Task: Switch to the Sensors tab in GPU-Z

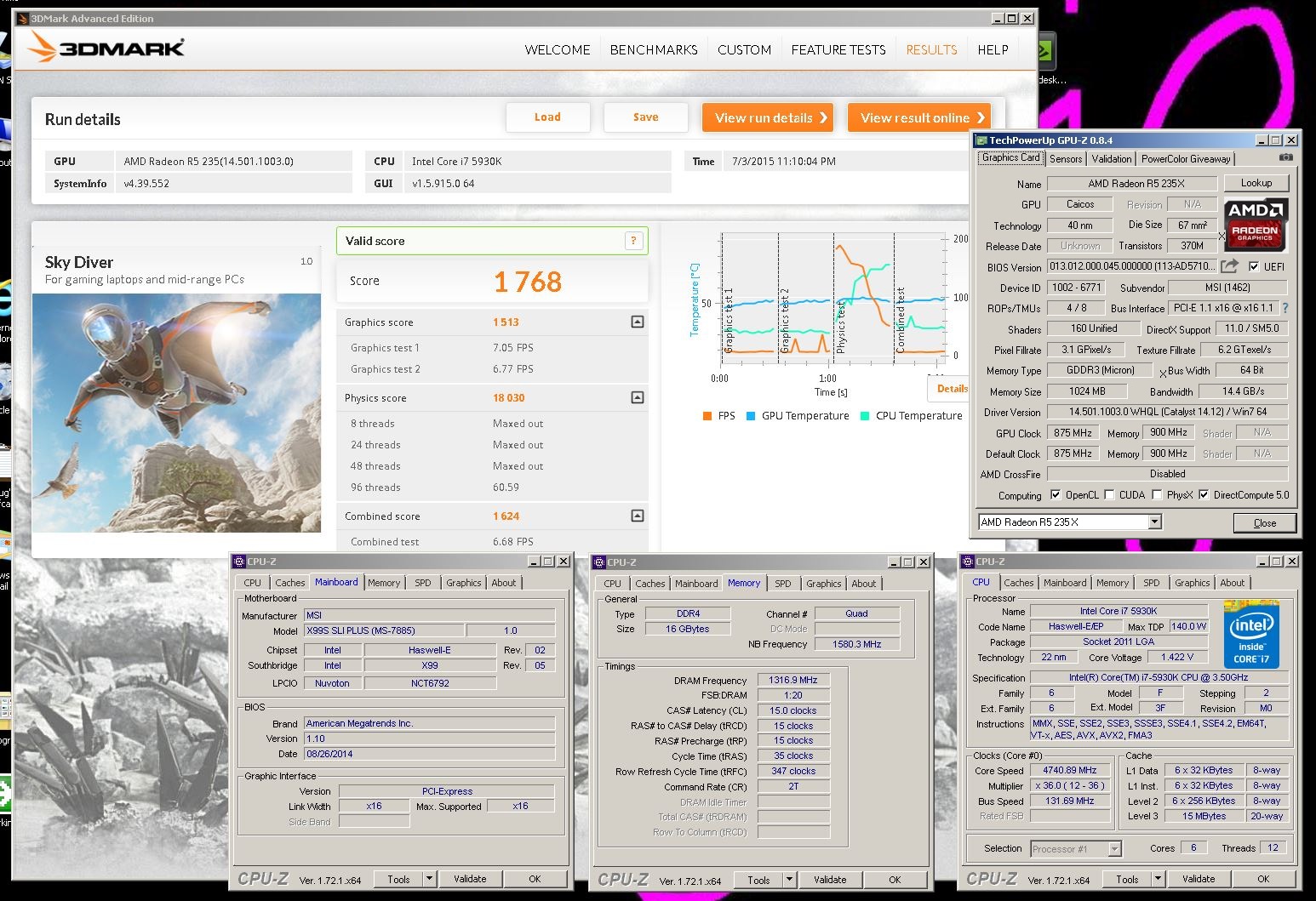Action: point(1066,159)
